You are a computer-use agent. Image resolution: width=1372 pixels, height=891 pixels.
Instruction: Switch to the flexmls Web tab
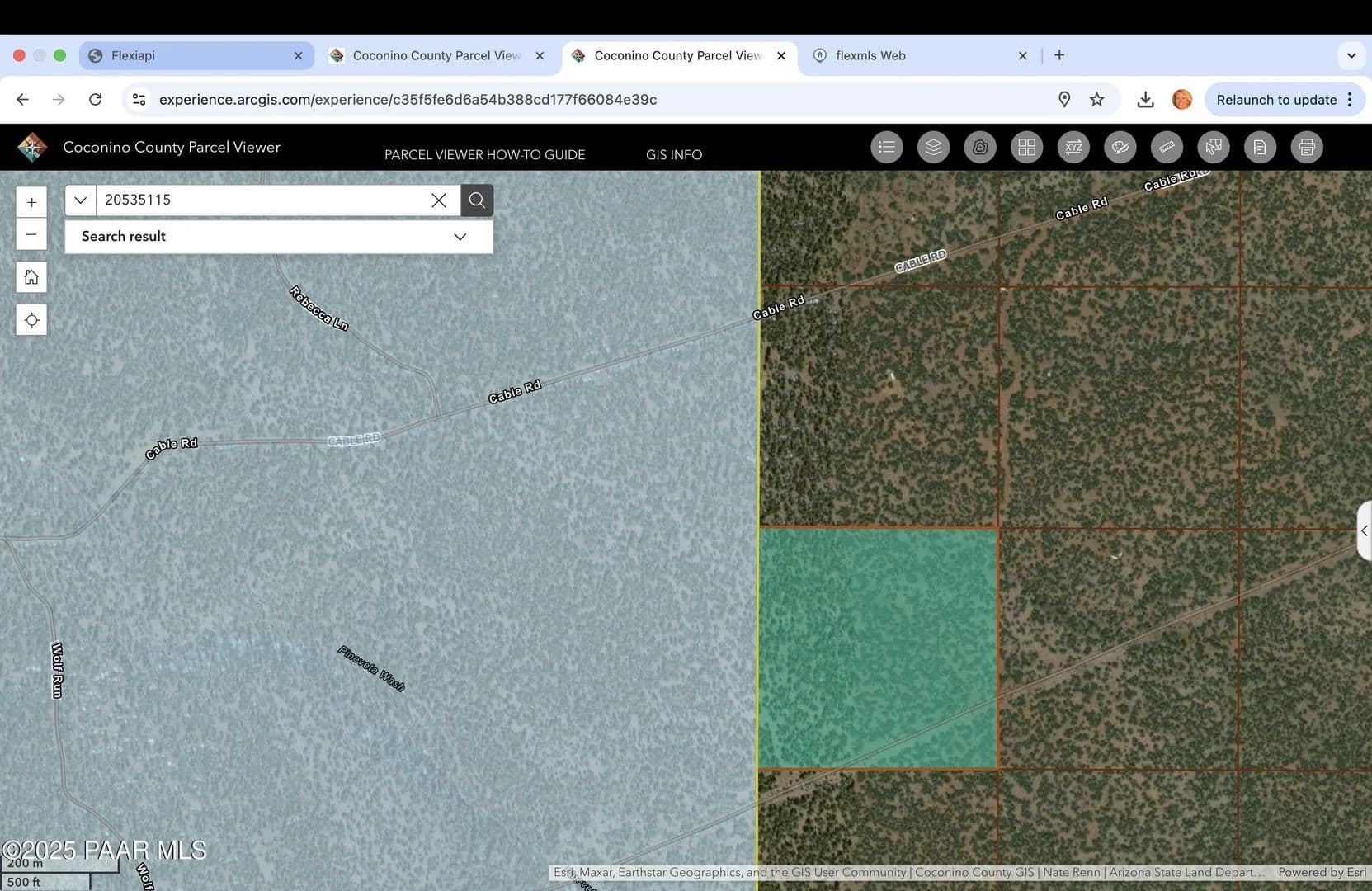(x=870, y=55)
